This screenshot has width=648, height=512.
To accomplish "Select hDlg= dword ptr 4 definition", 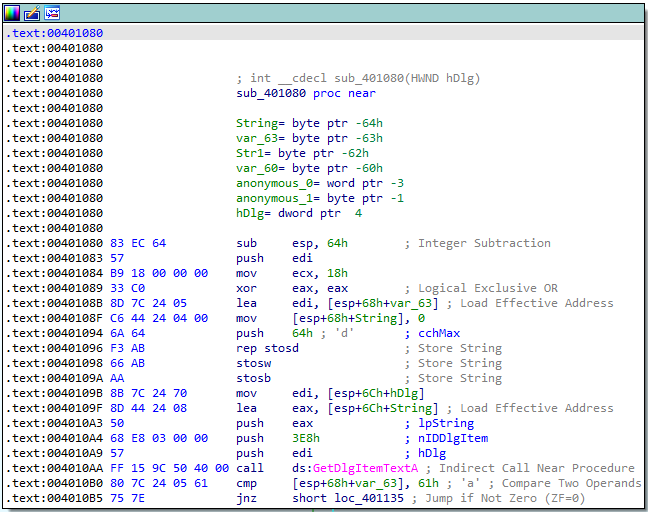I will tap(299, 213).
